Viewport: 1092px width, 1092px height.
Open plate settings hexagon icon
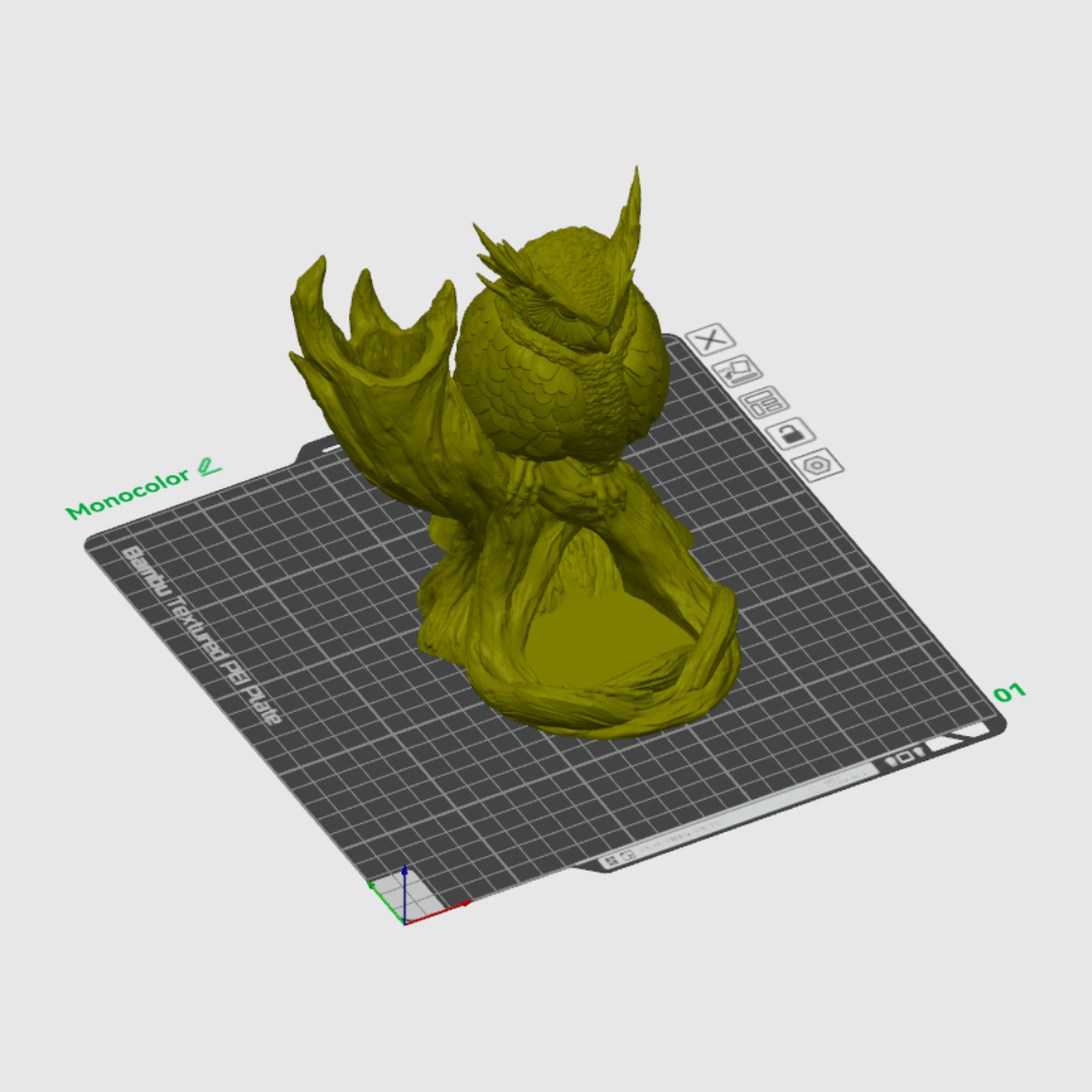(818, 464)
